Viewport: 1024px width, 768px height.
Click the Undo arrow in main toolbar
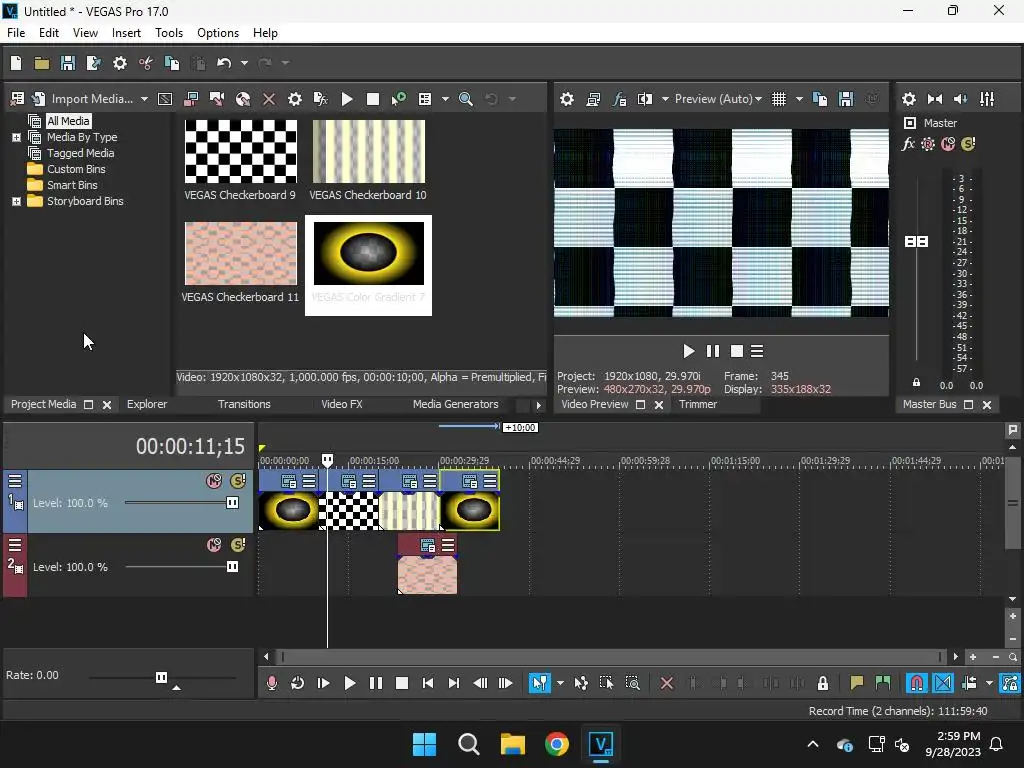click(x=224, y=63)
